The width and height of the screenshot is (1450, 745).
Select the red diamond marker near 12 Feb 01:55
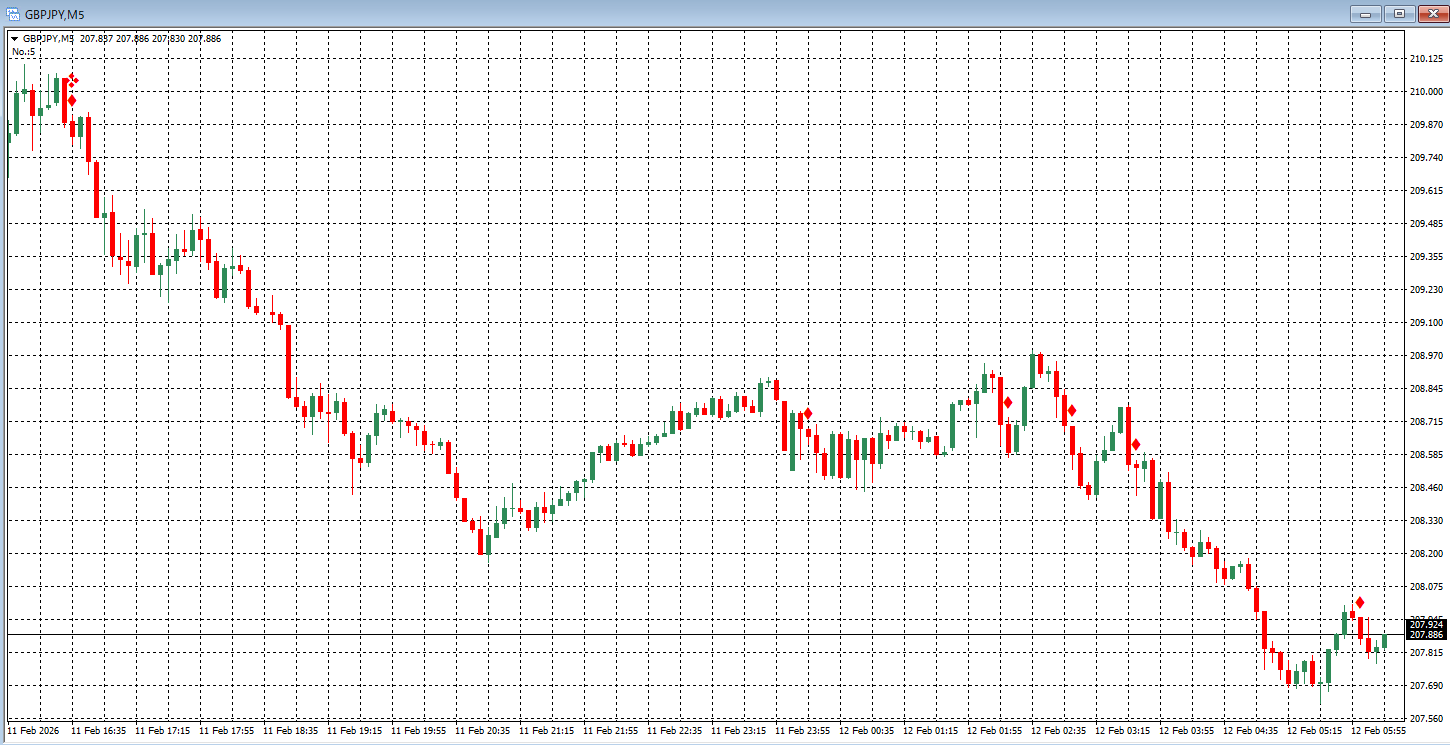(1008, 402)
